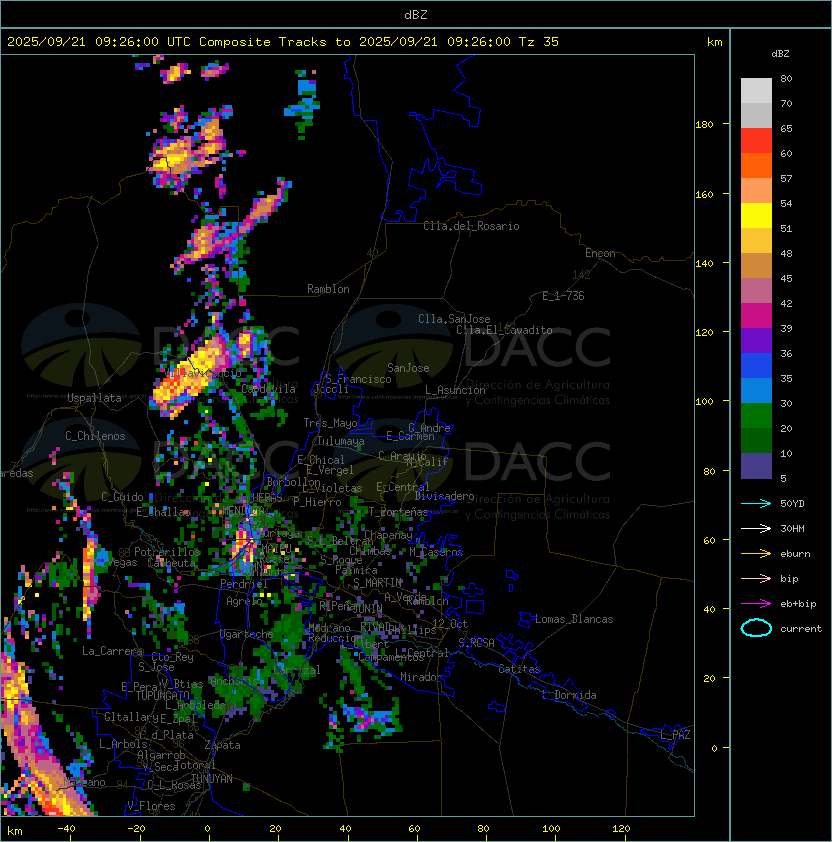Select the 'S_MARTIN' map label
The height and width of the screenshot is (842, 832).
tap(378, 583)
